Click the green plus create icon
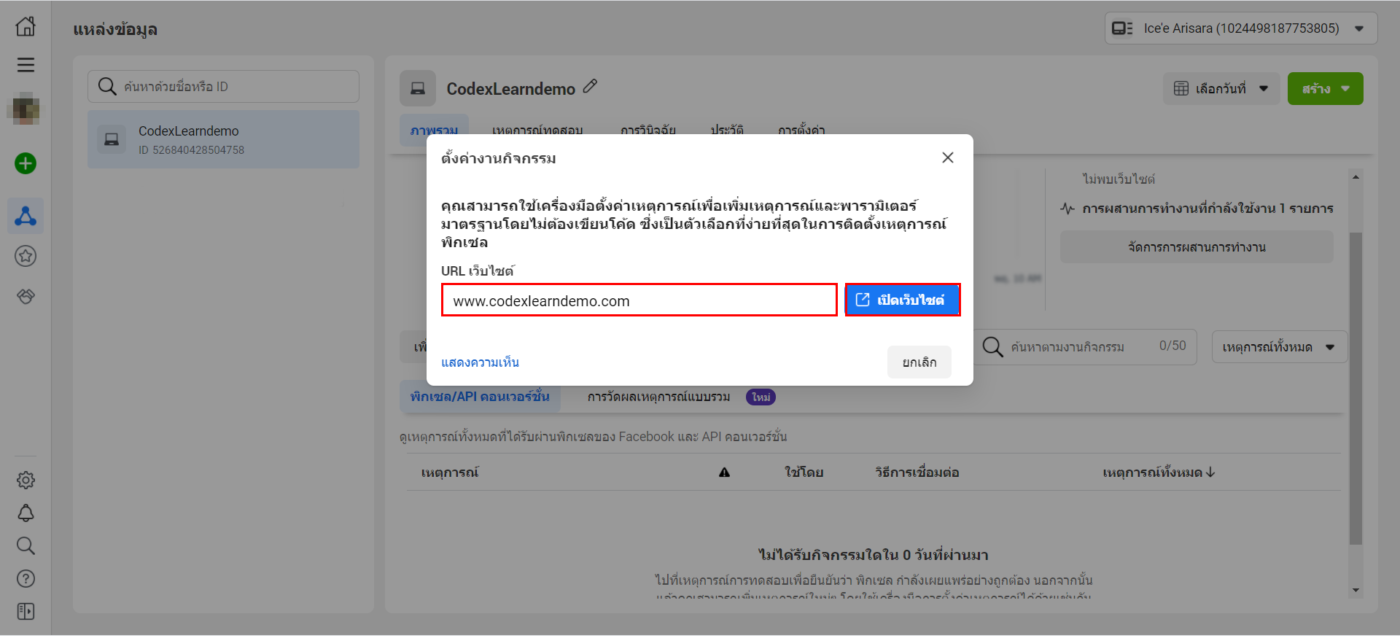The height and width of the screenshot is (638, 1400). (26, 163)
